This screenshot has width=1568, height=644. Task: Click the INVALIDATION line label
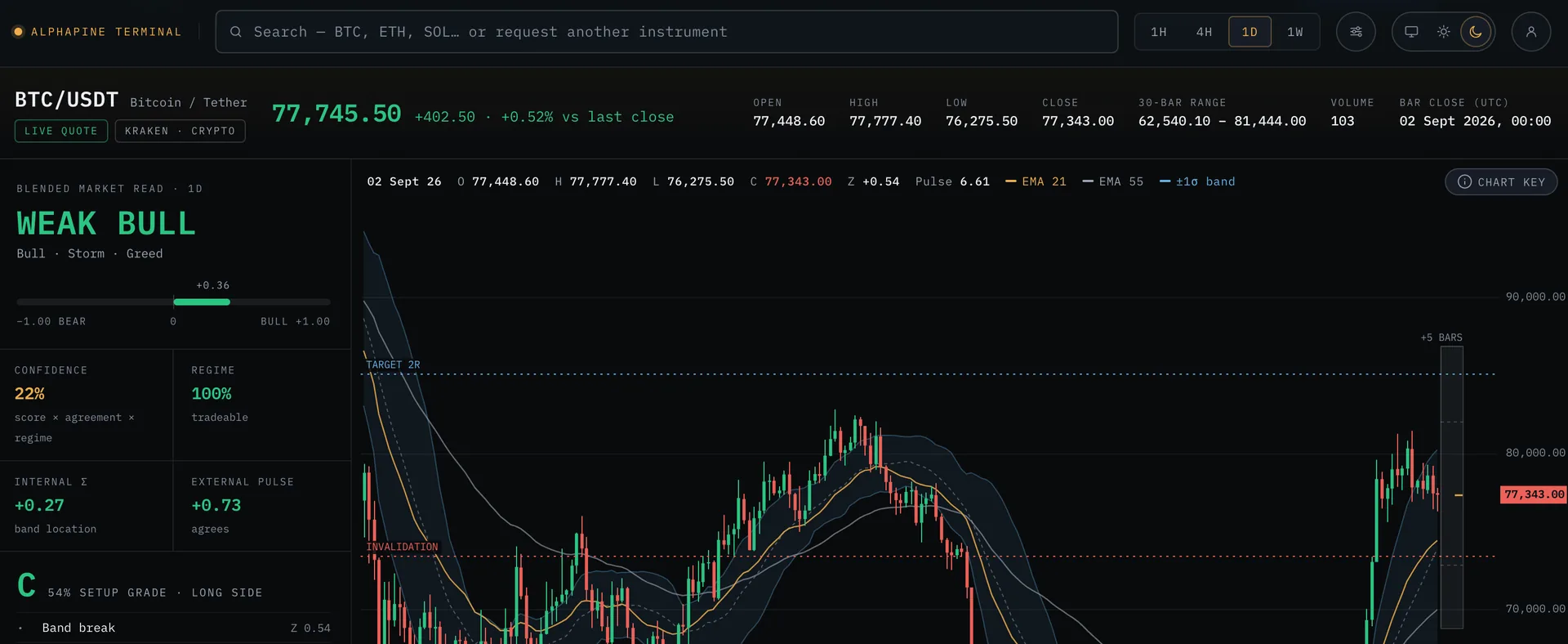402,547
